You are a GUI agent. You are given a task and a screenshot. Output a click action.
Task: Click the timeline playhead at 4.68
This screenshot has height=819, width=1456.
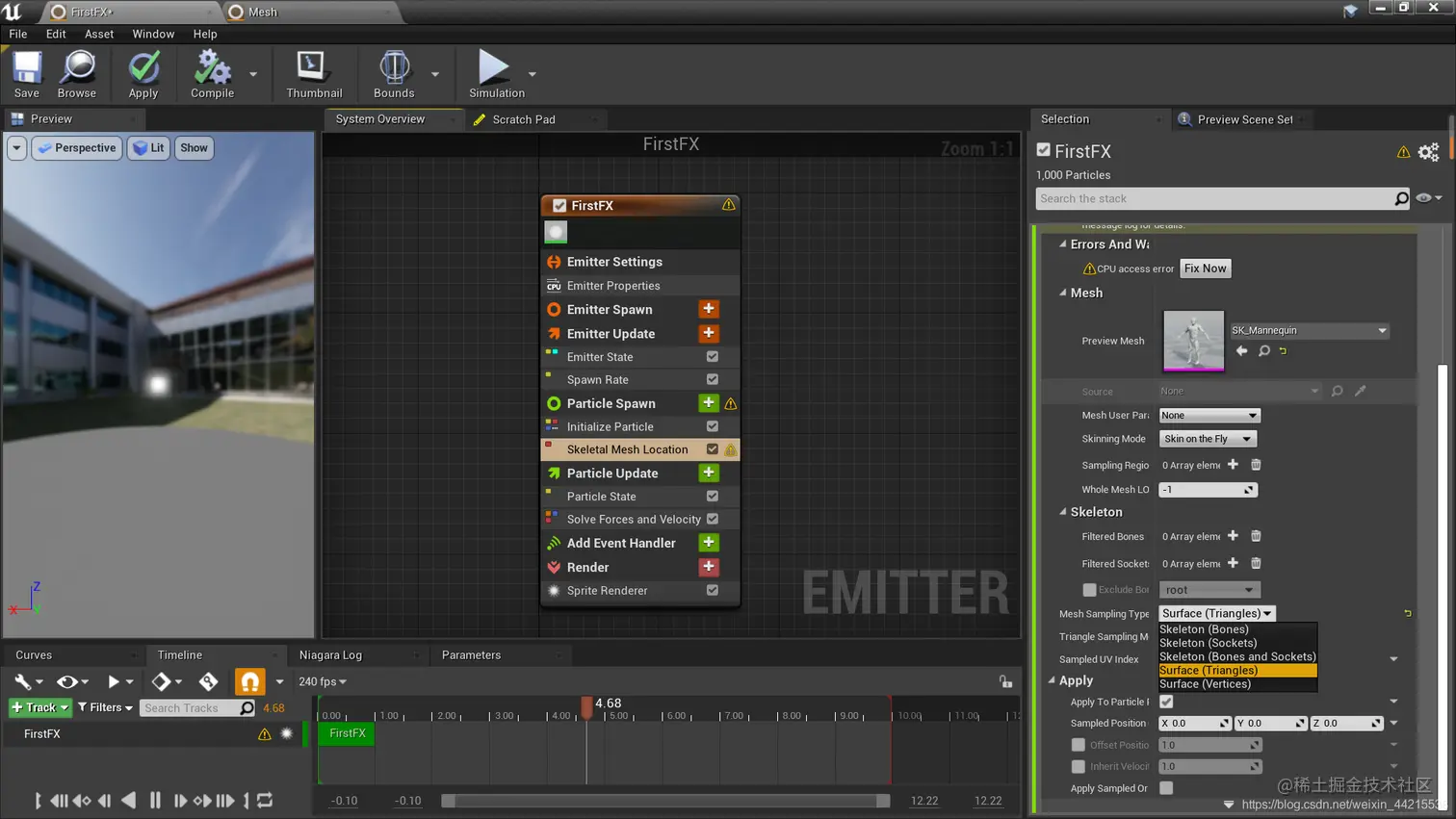click(x=586, y=706)
